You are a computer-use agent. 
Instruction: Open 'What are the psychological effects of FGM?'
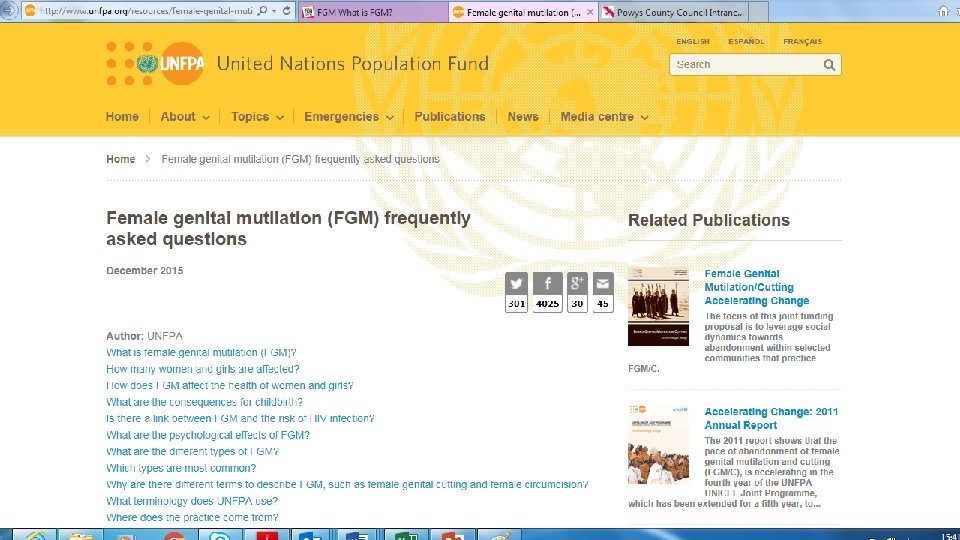click(x=208, y=435)
